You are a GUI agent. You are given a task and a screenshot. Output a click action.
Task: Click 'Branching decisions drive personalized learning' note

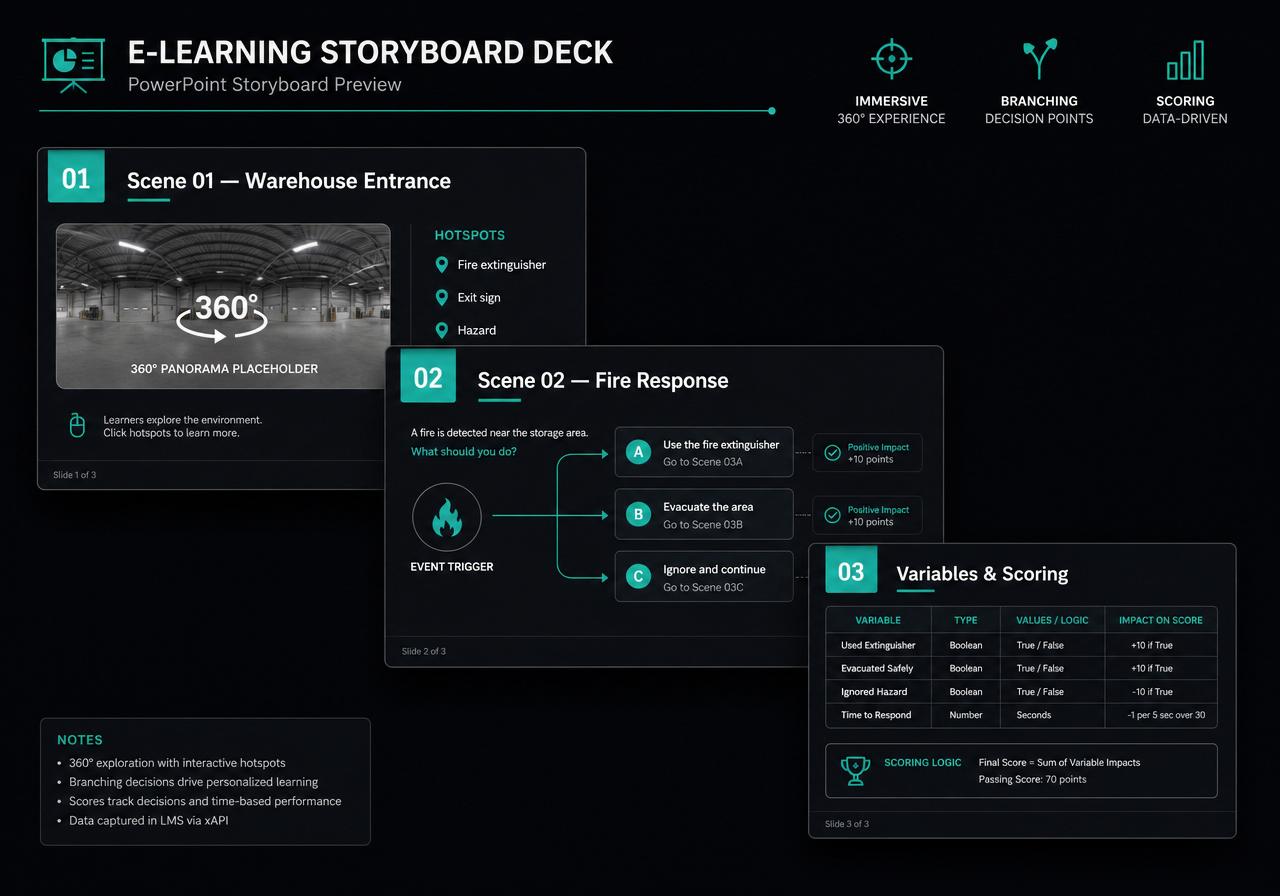pyautogui.click(x=193, y=782)
